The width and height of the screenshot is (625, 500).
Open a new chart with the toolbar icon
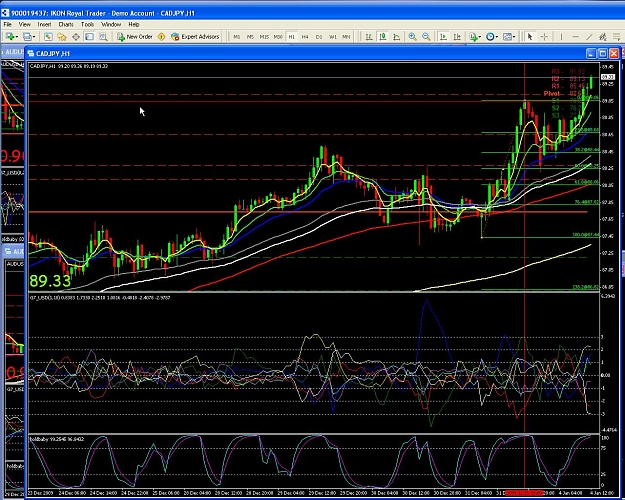pyautogui.click(x=10, y=37)
